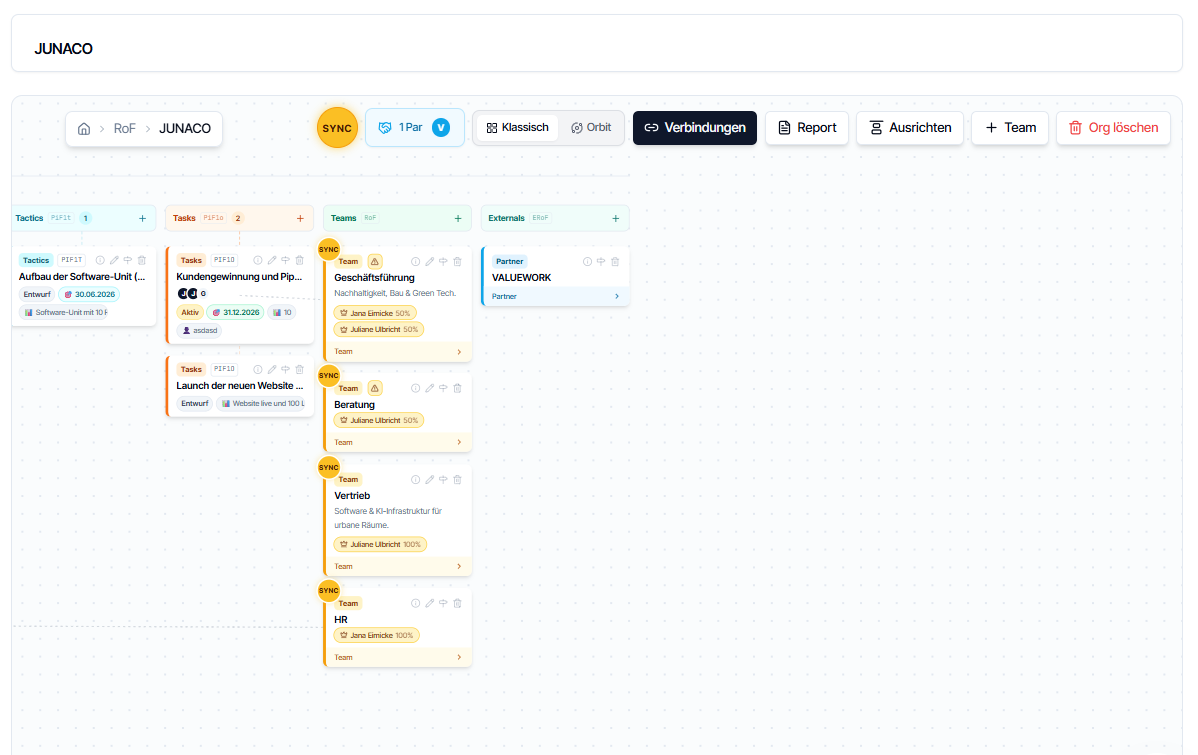Click the warning icon on Beratung card
The image size is (1198, 755).
point(374,388)
